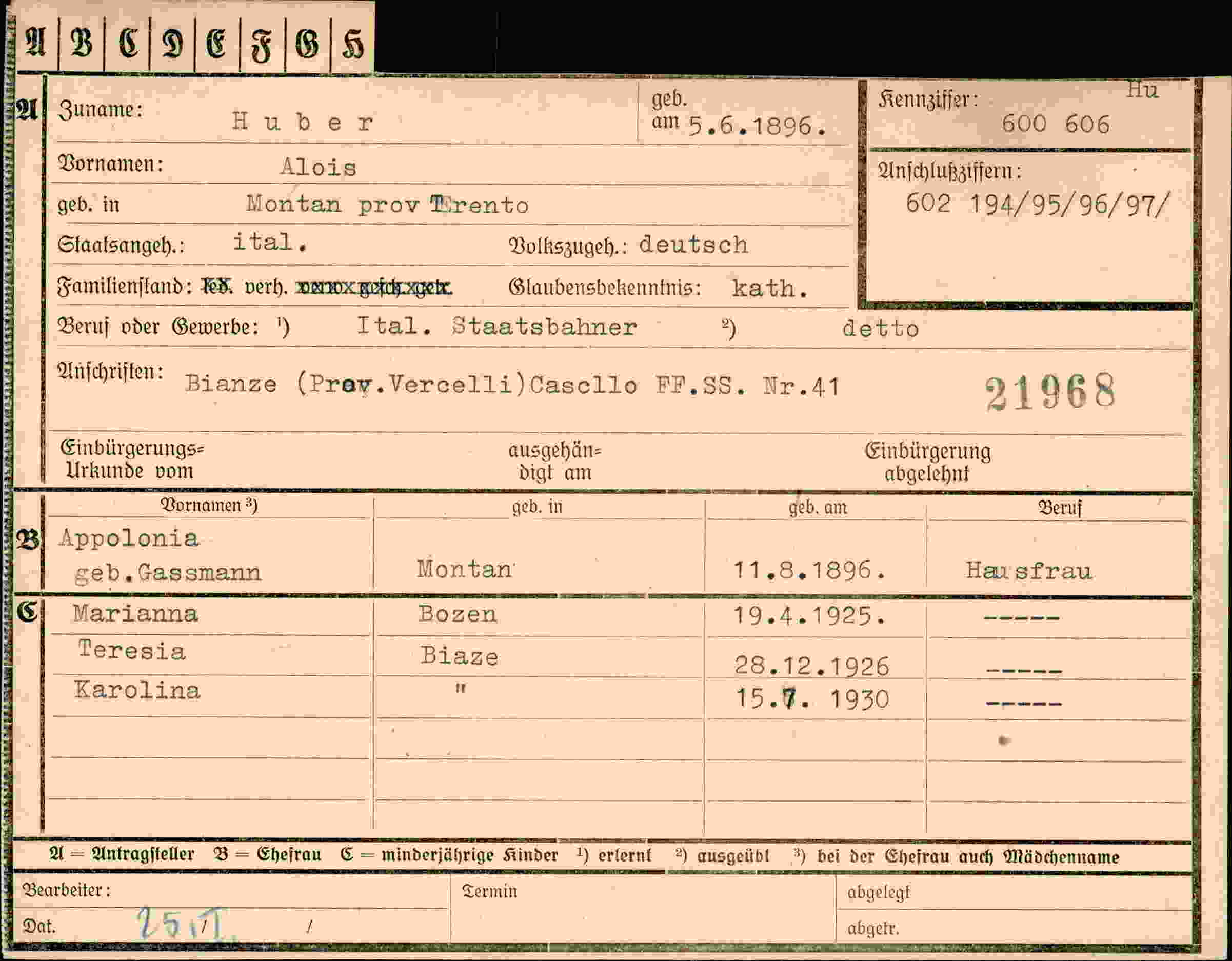The image size is (1232, 961).
Task: Click the section letter B beside Appolonia
Action: click(x=28, y=540)
